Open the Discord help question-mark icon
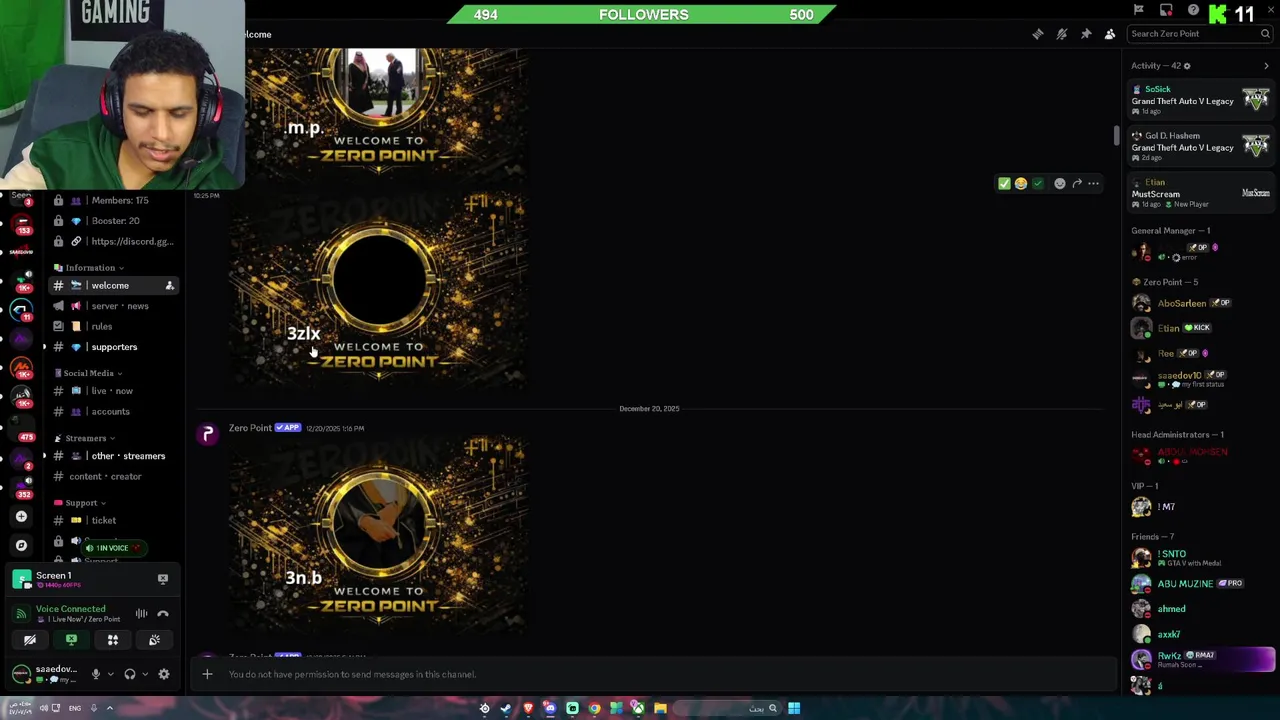The width and height of the screenshot is (1280, 720). pos(1193,10)
